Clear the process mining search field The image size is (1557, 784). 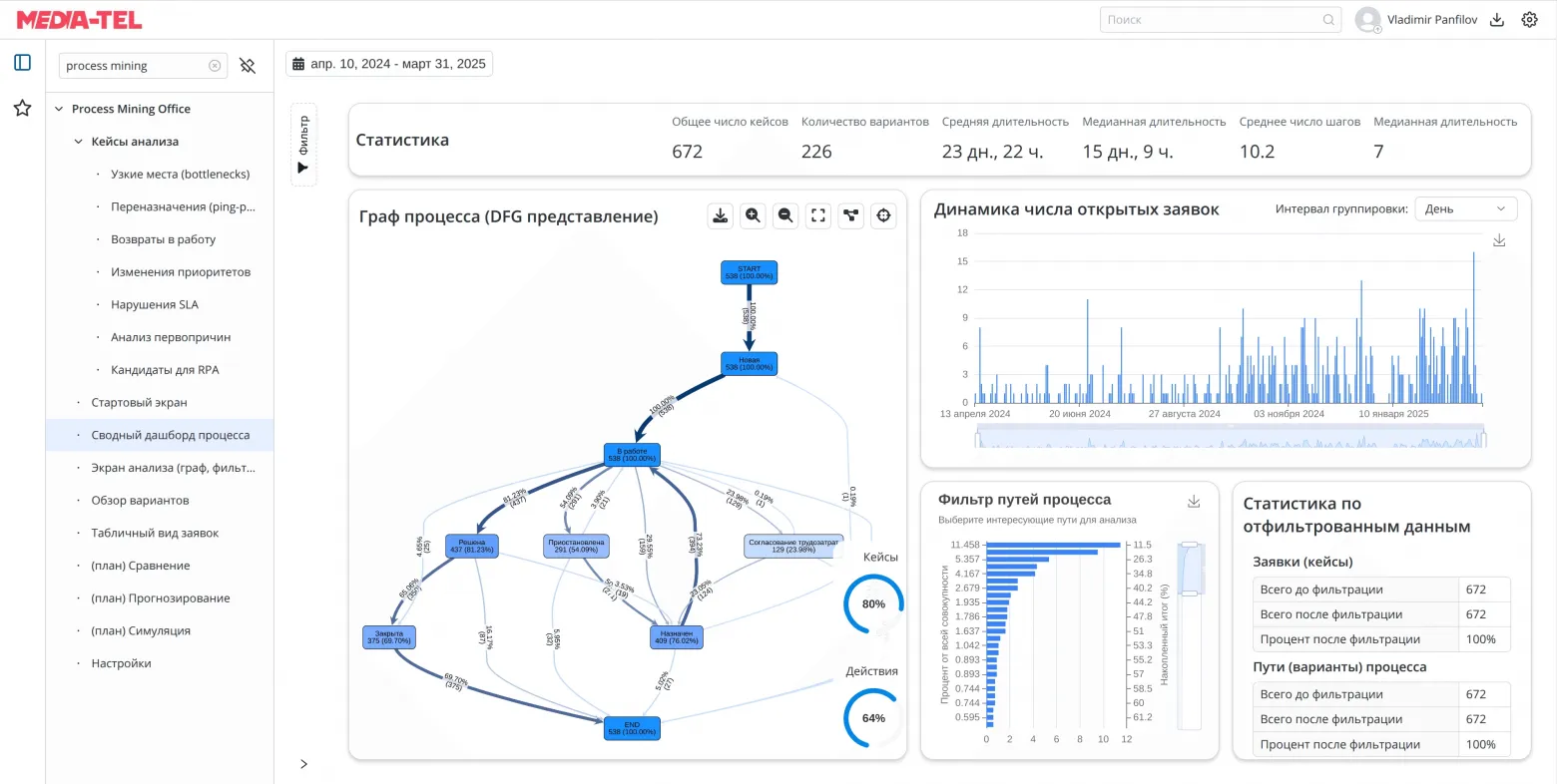215,65
